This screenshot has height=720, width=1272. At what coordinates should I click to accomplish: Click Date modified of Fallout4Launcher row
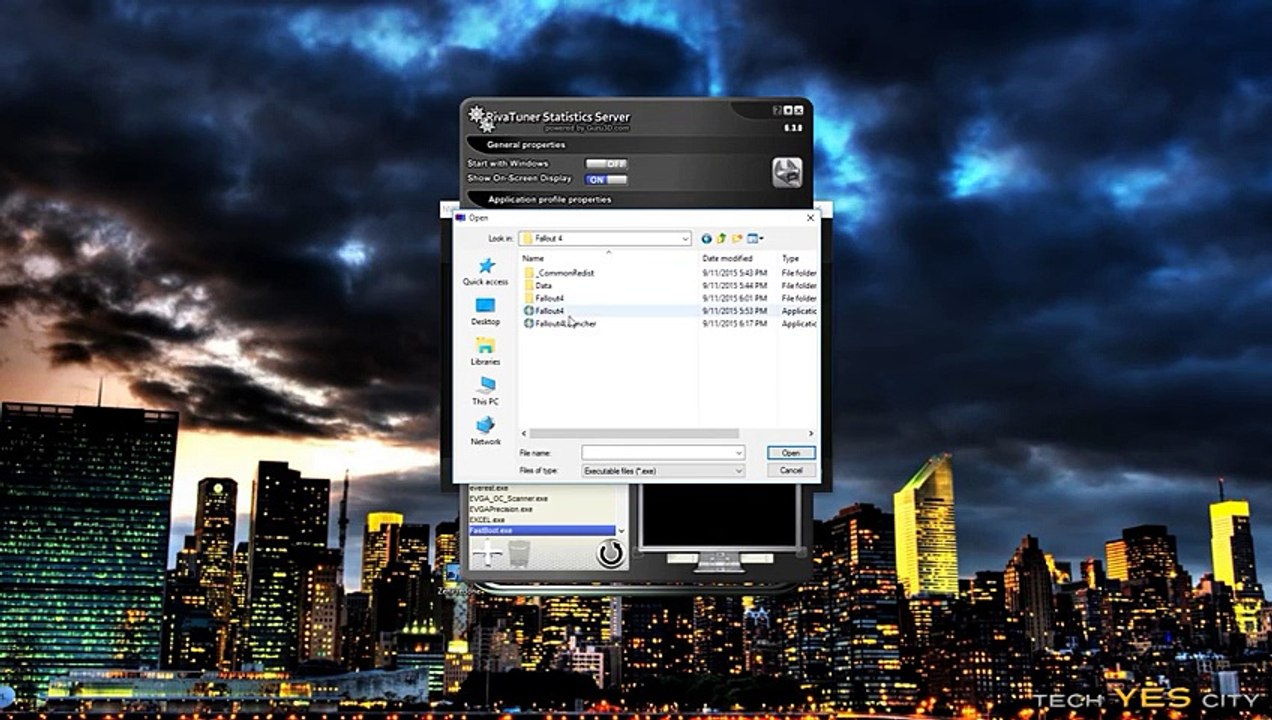[x=734, y=324]
